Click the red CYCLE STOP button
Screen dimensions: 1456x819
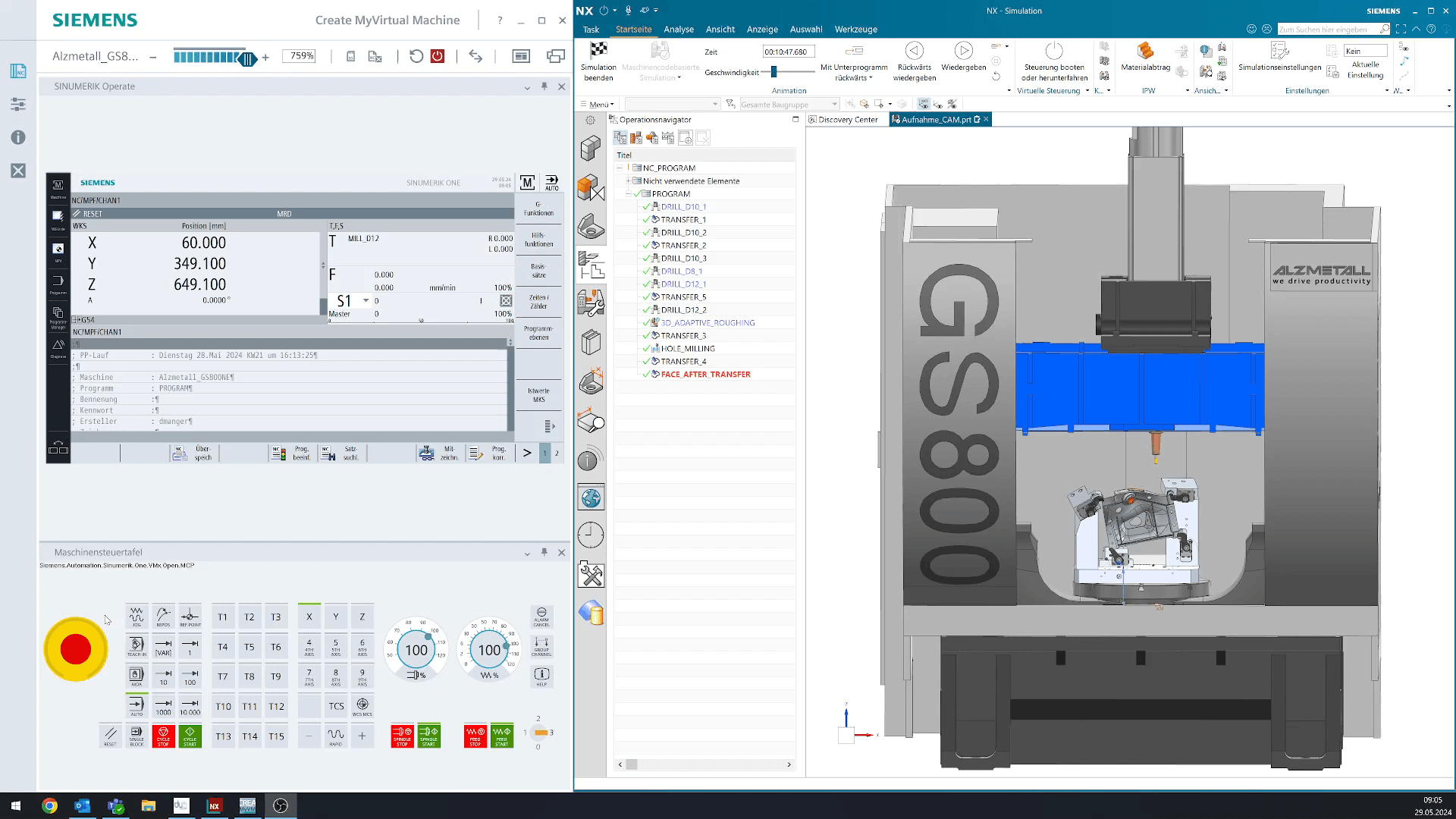coord(163,736)
